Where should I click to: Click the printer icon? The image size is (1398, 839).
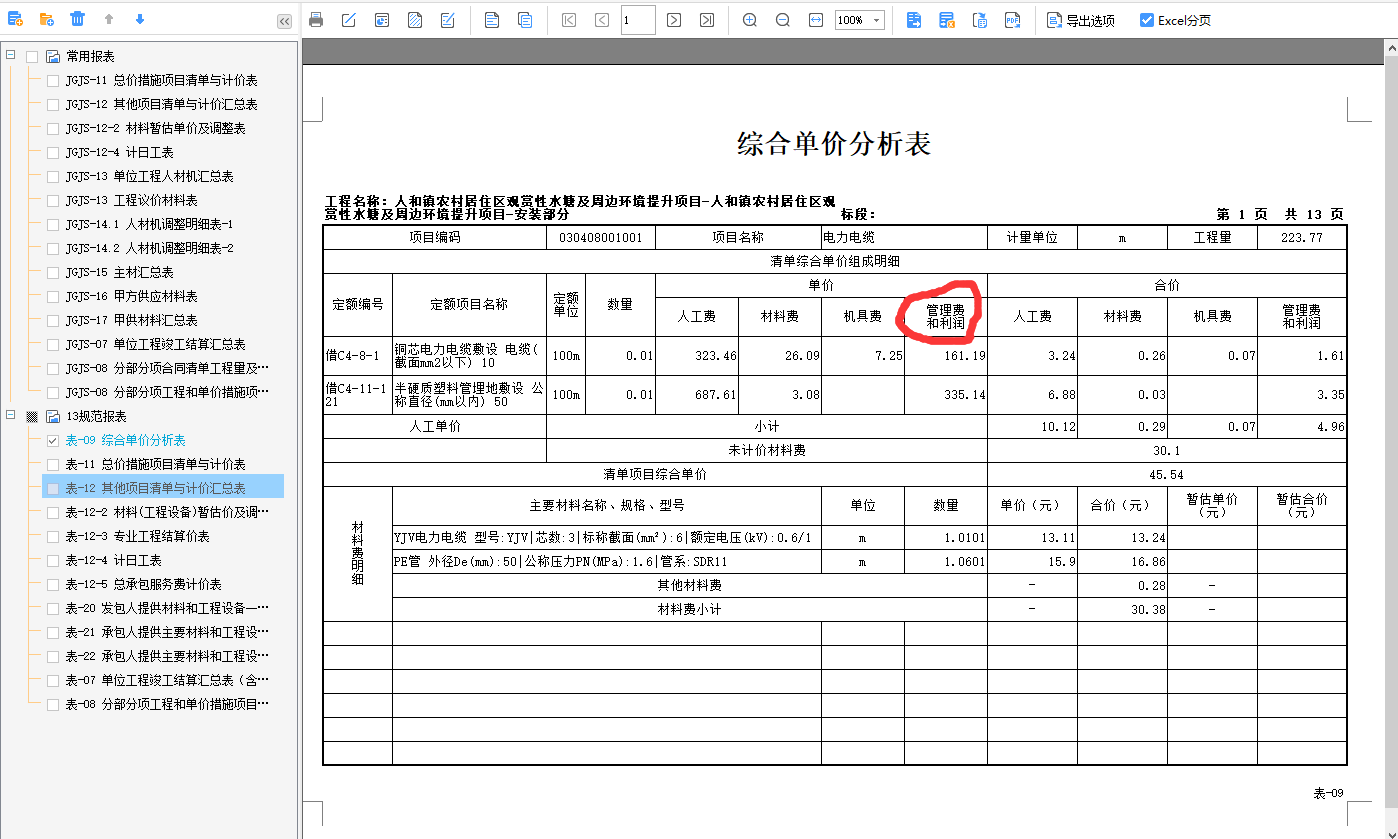(x=316, y=20)
